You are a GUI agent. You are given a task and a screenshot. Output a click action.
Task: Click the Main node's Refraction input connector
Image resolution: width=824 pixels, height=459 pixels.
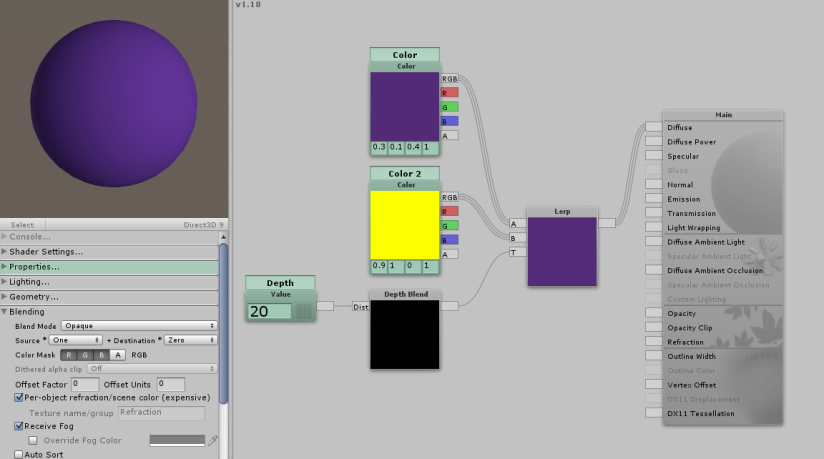[x=654, y=341]
